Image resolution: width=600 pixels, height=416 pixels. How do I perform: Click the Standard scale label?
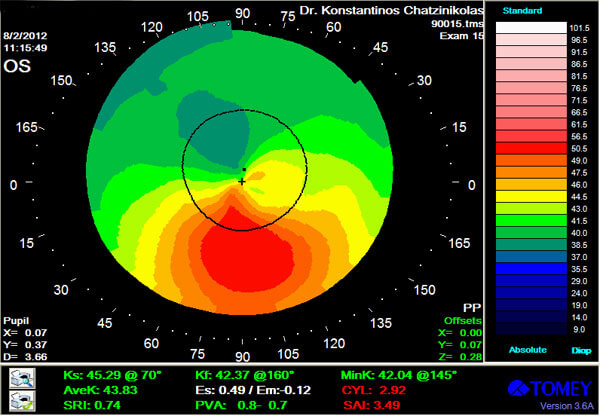520,11
